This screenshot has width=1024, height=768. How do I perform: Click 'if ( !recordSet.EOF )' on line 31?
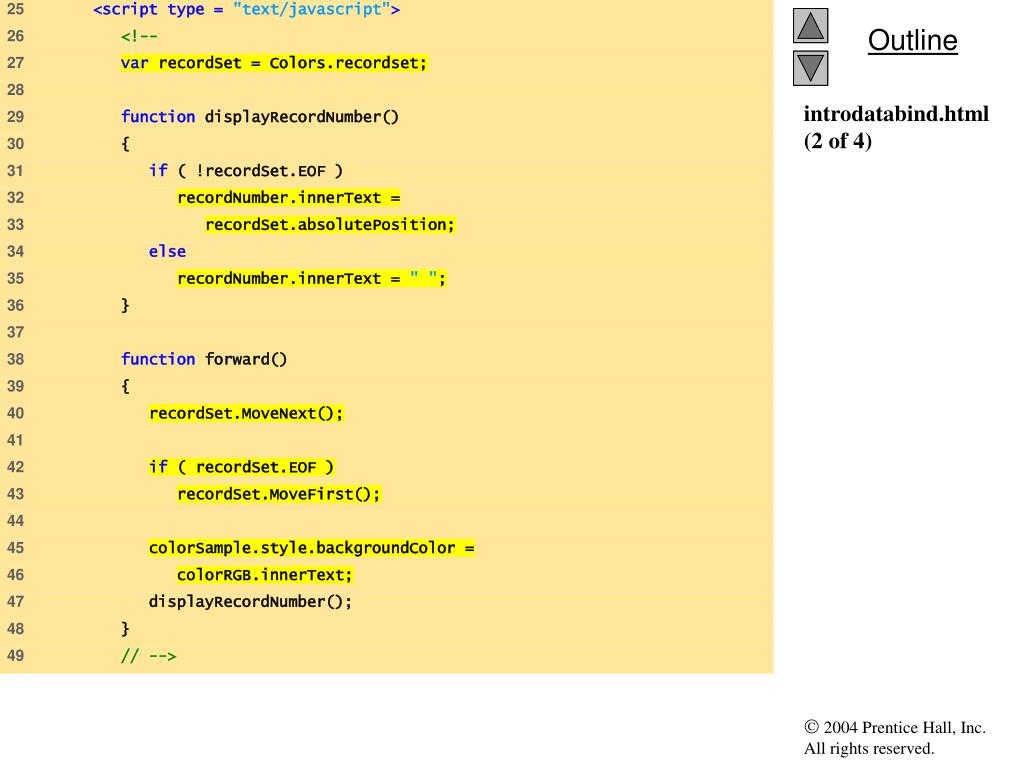point(246,171)
